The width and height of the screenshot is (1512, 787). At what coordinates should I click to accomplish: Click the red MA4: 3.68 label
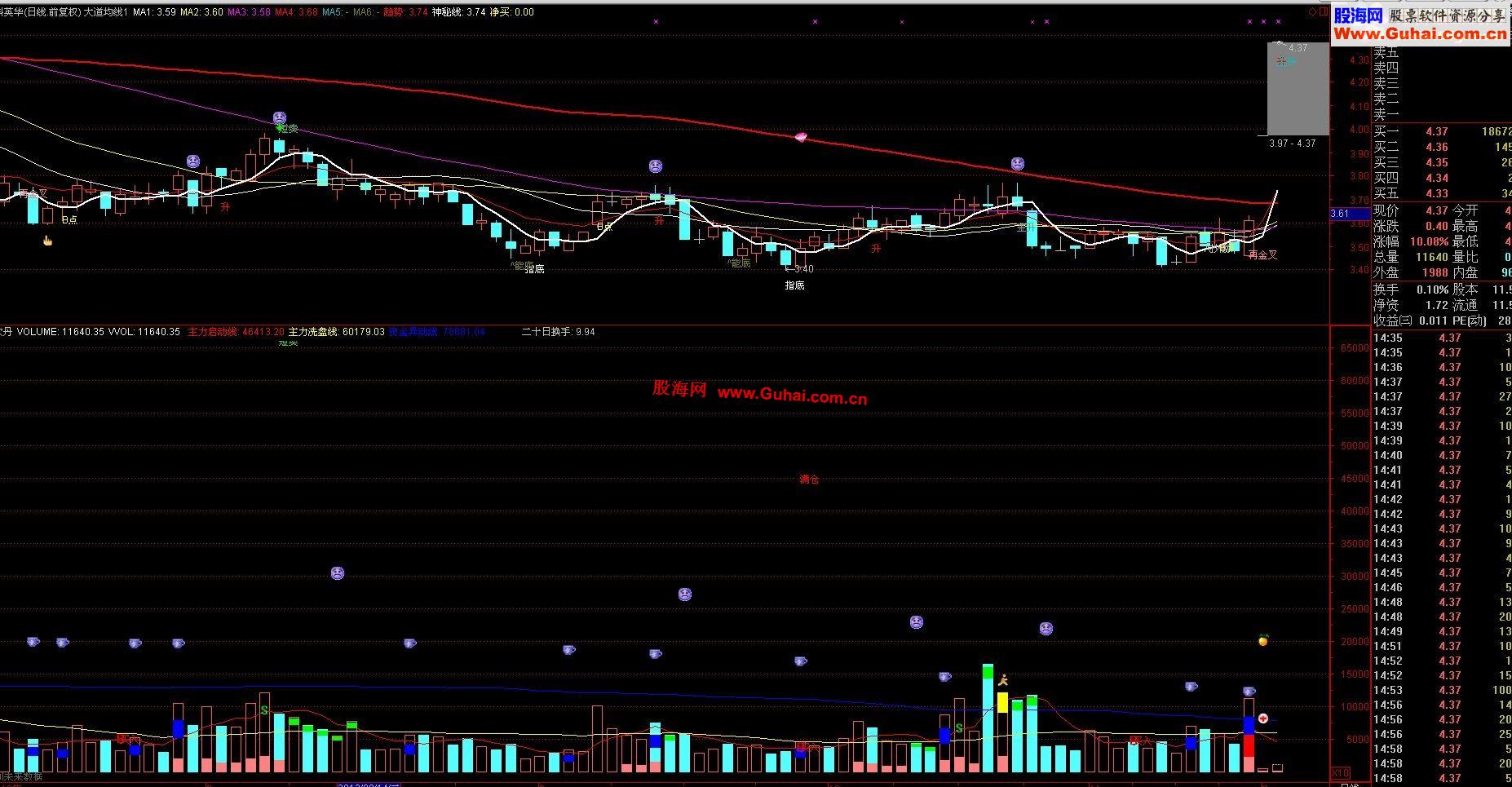(297, 12)
